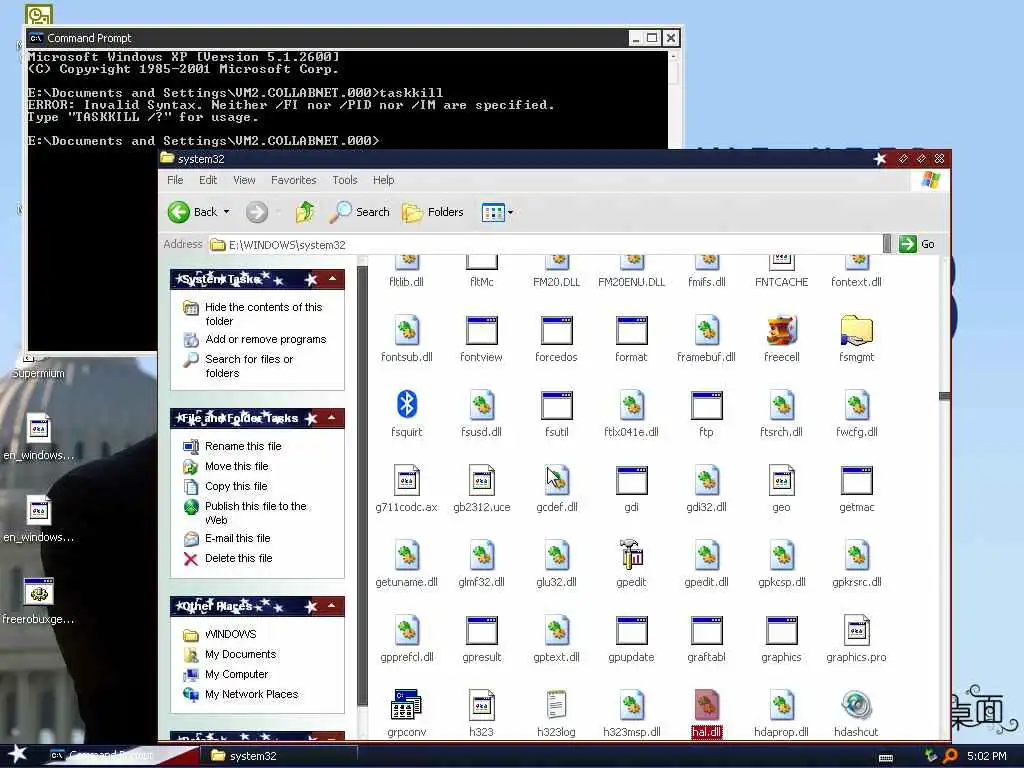Click the Go button beside address bar
This screenshot has height=768, width=1024.
click(x=918, y=244)
